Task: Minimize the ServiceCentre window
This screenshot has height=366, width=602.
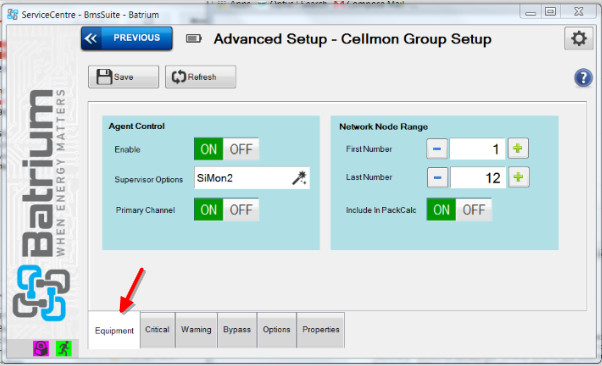Action: (x=531, y=13)
